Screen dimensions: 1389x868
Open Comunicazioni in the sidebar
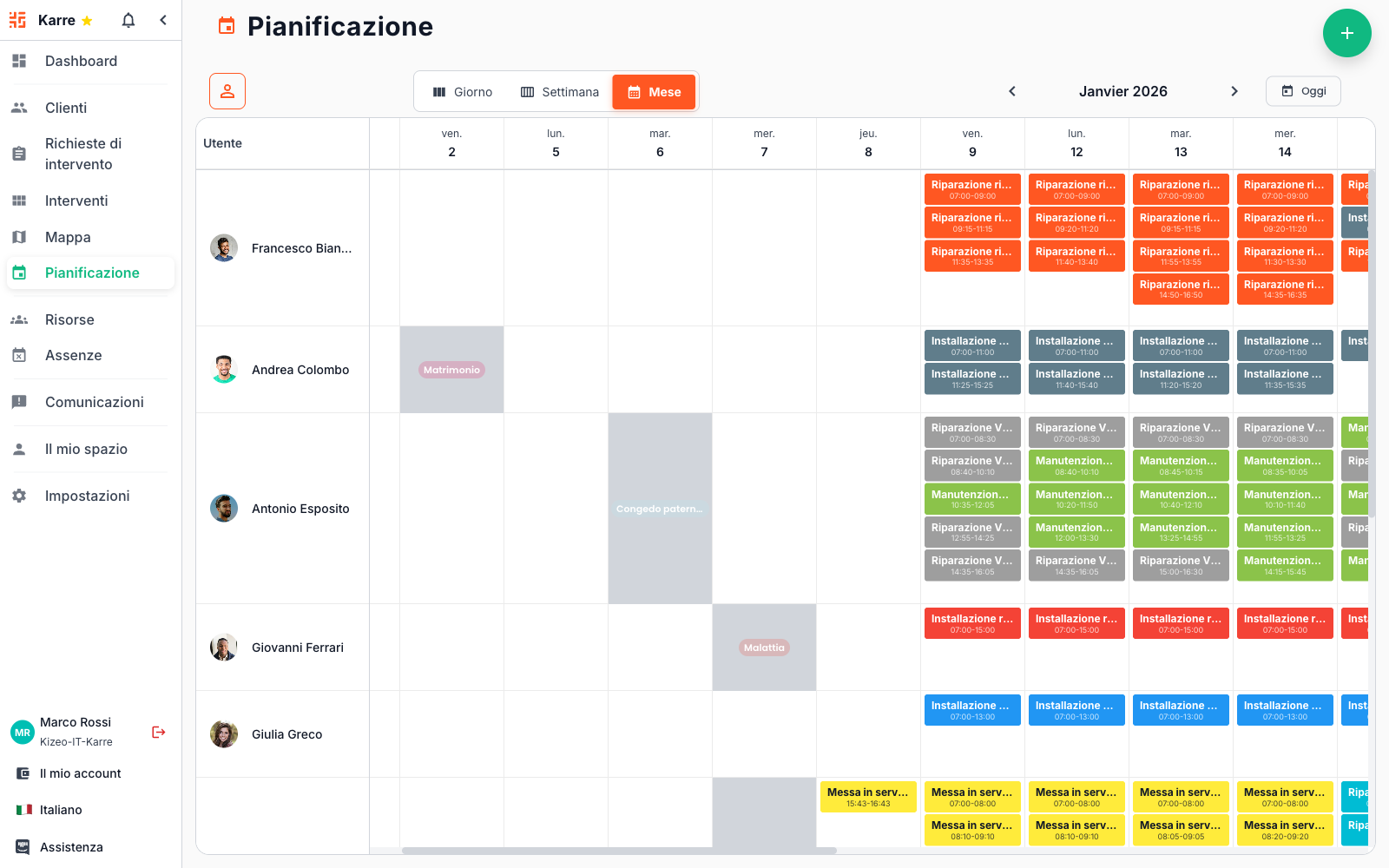(94, 402)
